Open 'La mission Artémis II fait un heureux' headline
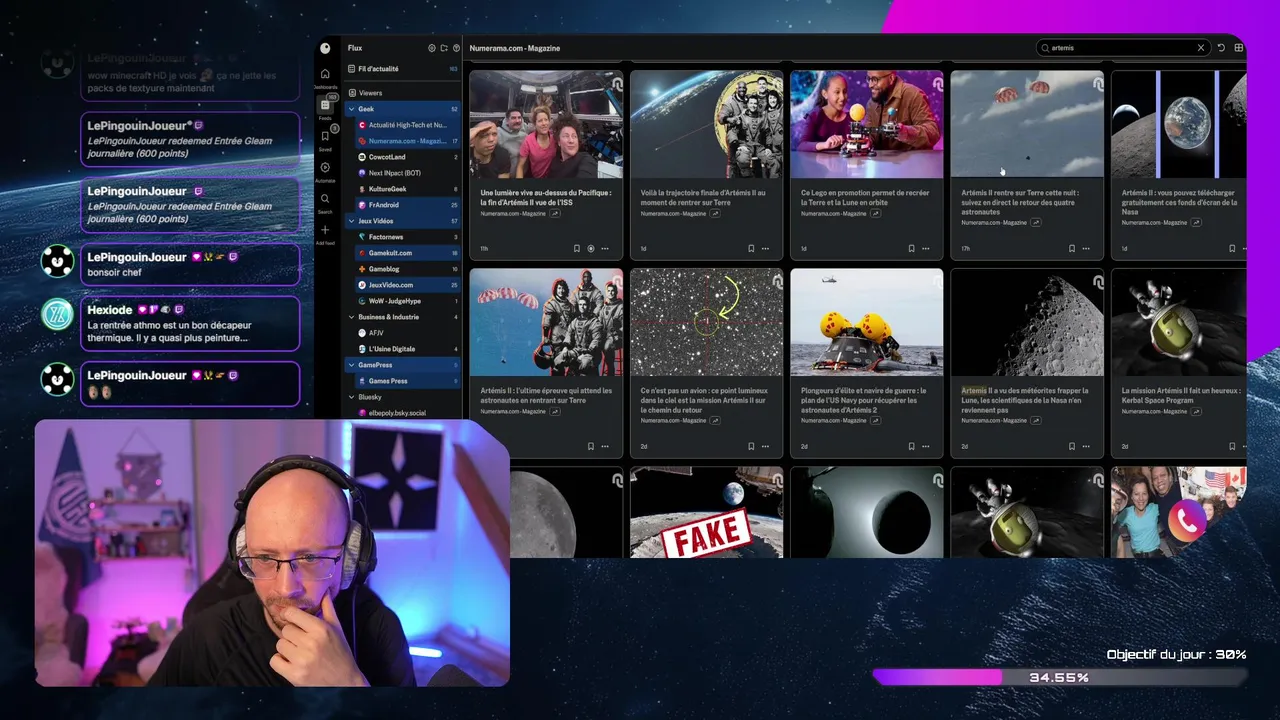 [1181, 396]
